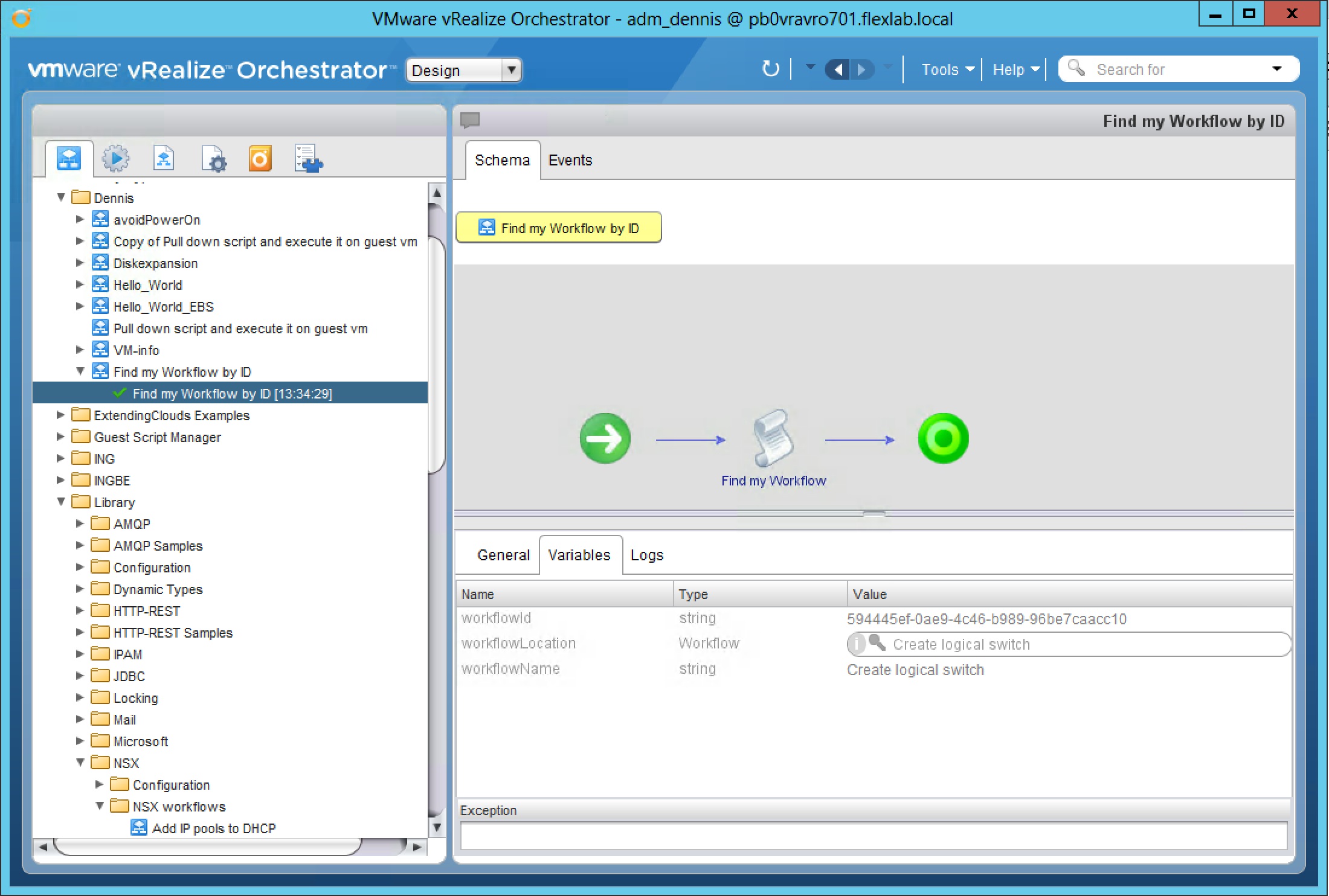1329x896 pixels.
Task: Collapse the Dennis folder
Action: pyautogui.click(x=61, y=197)
